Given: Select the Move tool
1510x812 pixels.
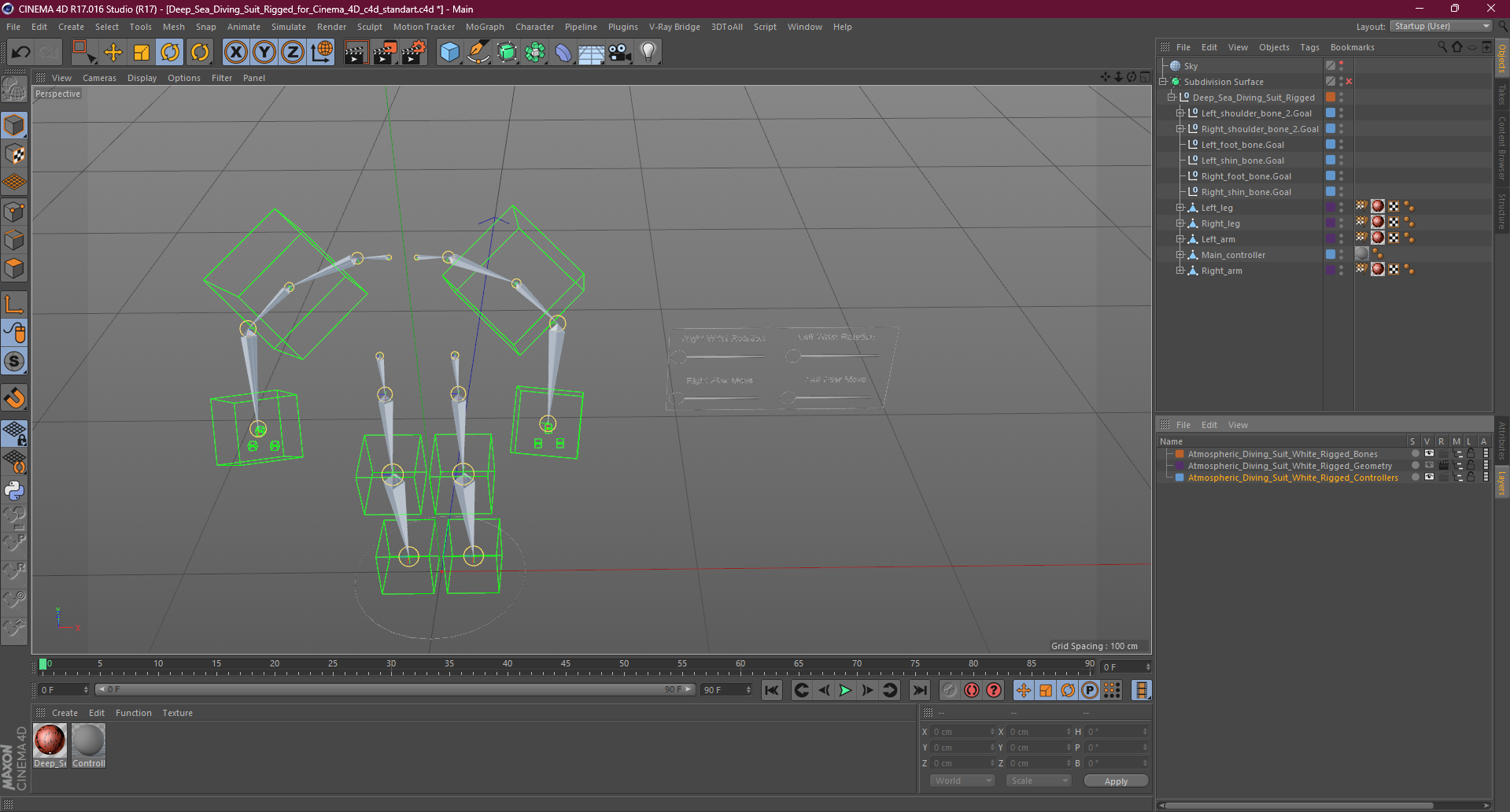Looking at the screenshot, I should [x=113, y=53].
